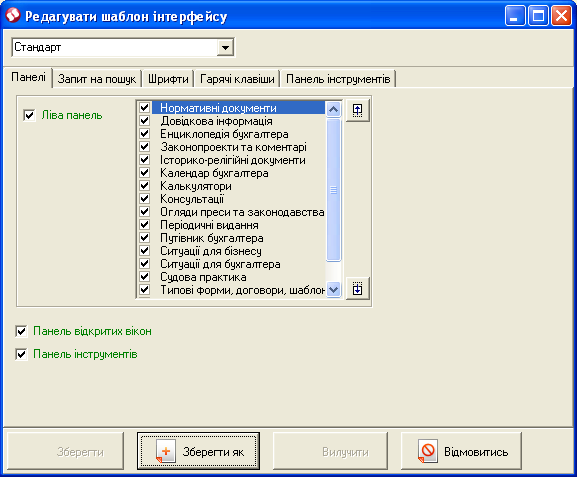577x477 pixels.
Task: Switch to the Панелі tab
Action: pyautogui.click(x=28, y=77)
